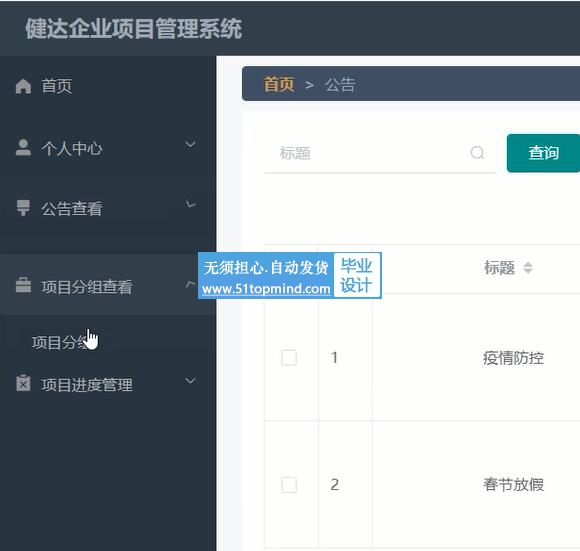The height and width of the screenshot is (551, 580).
Task: Click the 查询 button
Action: pyautogui.click(x=543, y=153)
